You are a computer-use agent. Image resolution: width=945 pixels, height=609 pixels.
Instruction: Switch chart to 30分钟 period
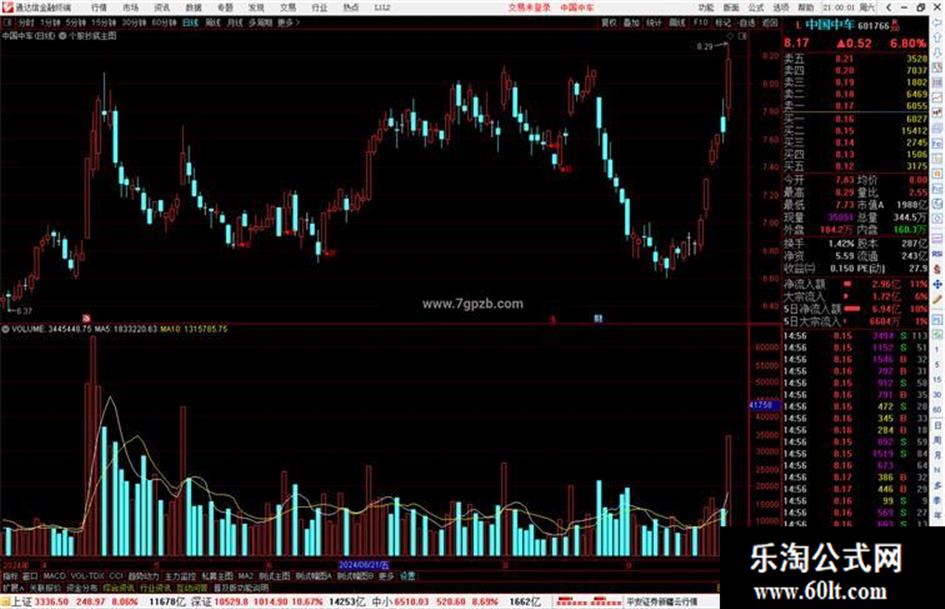point(134,22)
